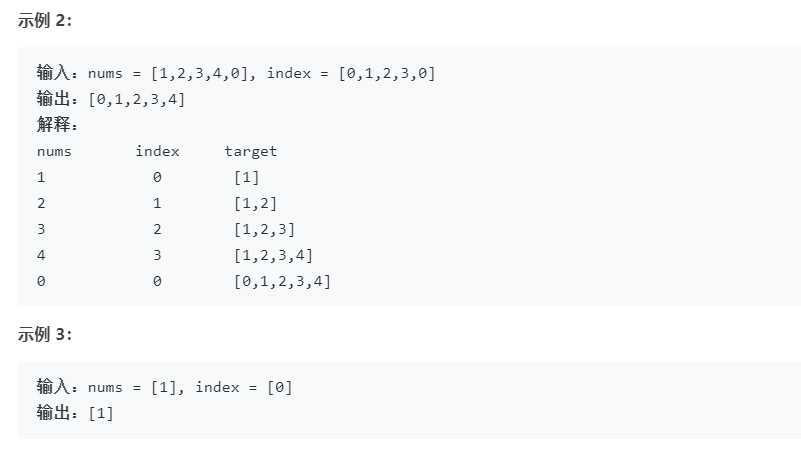Click target value [1,2,3]

point(265,230)
